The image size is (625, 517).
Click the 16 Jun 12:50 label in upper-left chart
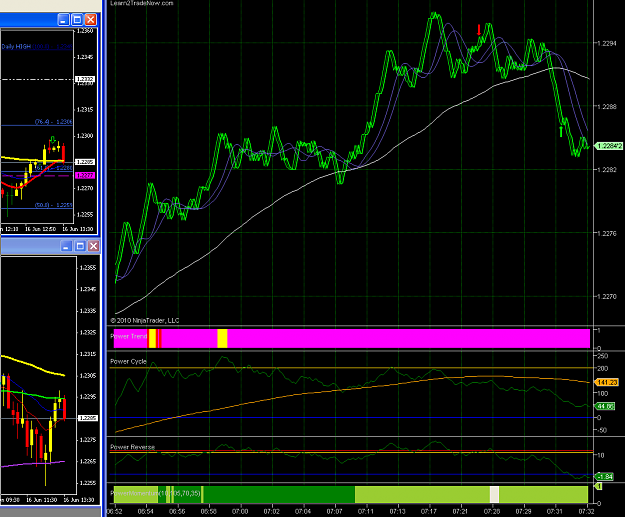pyautogui.click(x=40, y=229)
